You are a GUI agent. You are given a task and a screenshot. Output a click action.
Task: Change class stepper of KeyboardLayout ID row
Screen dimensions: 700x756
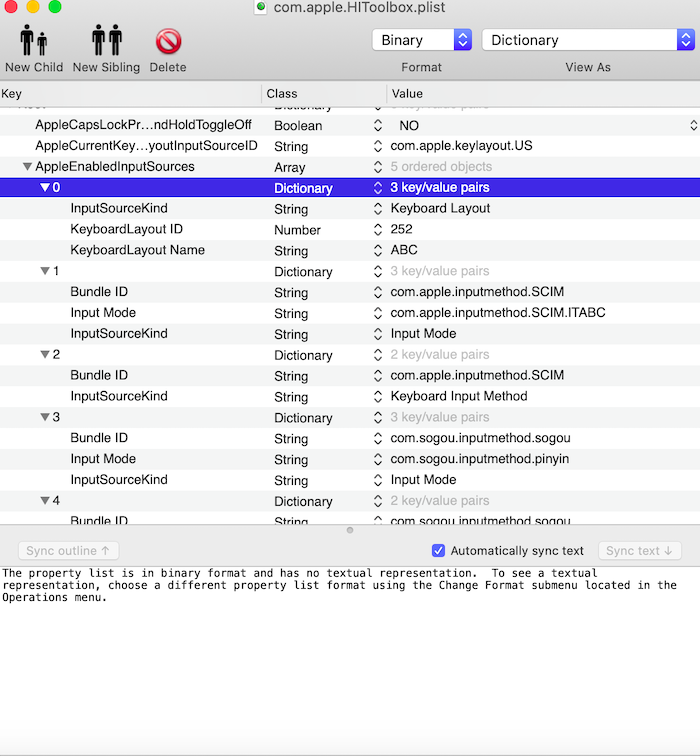click(378, 229)
